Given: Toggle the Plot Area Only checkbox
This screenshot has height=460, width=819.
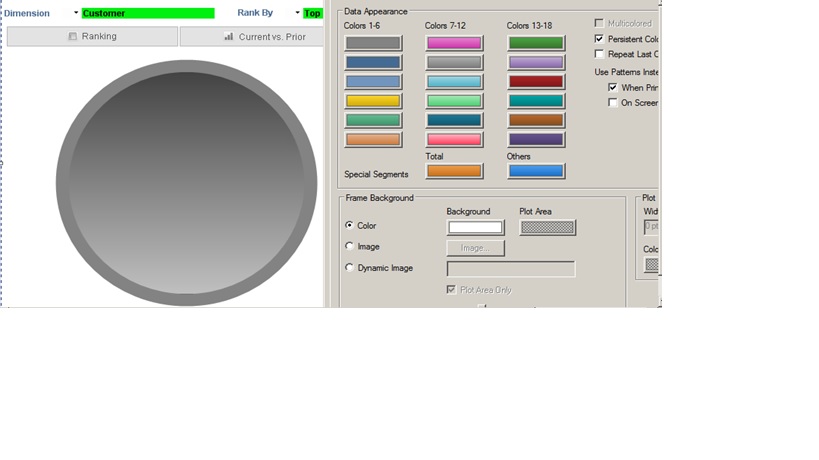Looking at the screenshot, I should click(451, 289).
